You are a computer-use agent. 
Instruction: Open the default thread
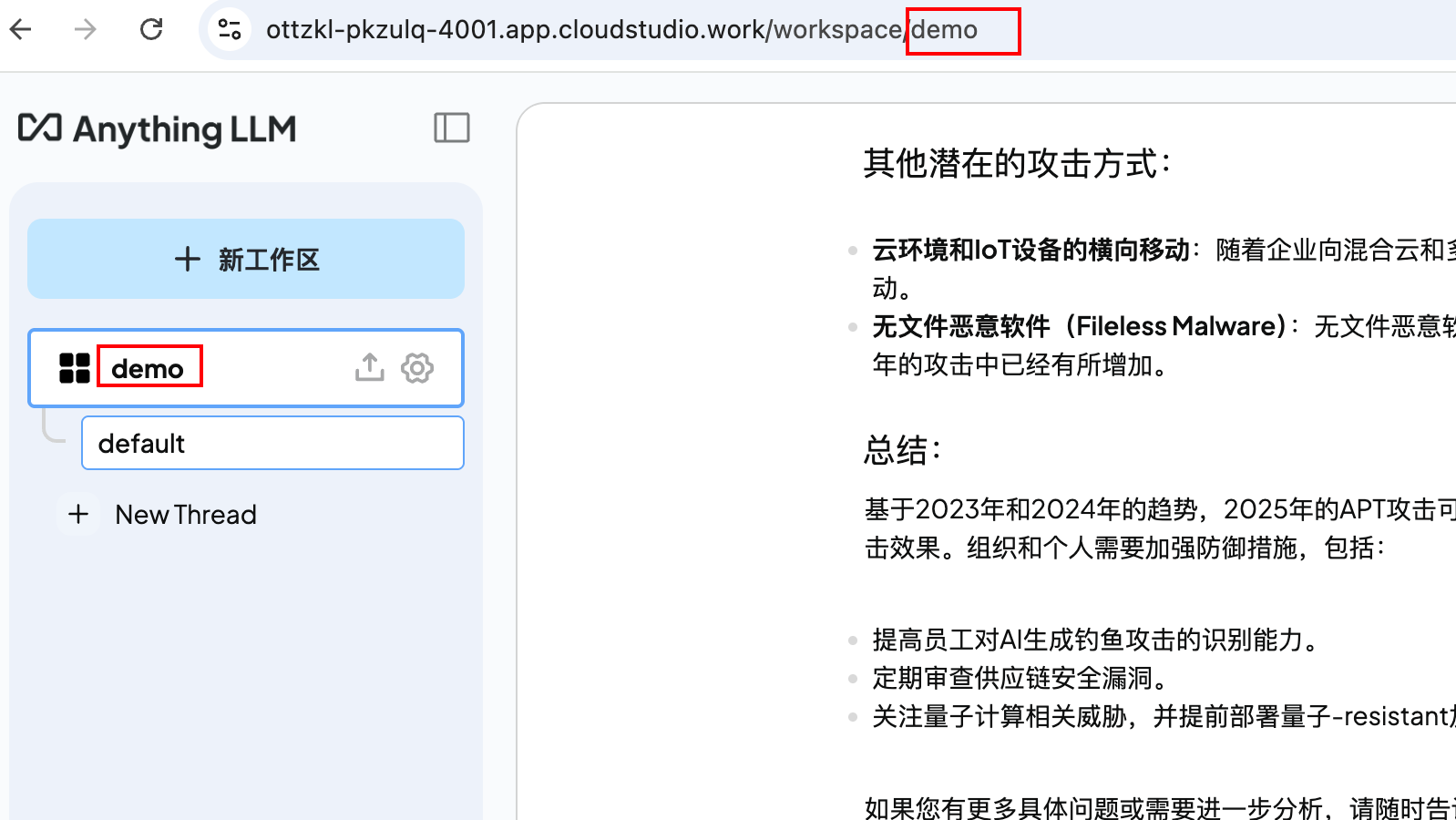coord(272,444)
